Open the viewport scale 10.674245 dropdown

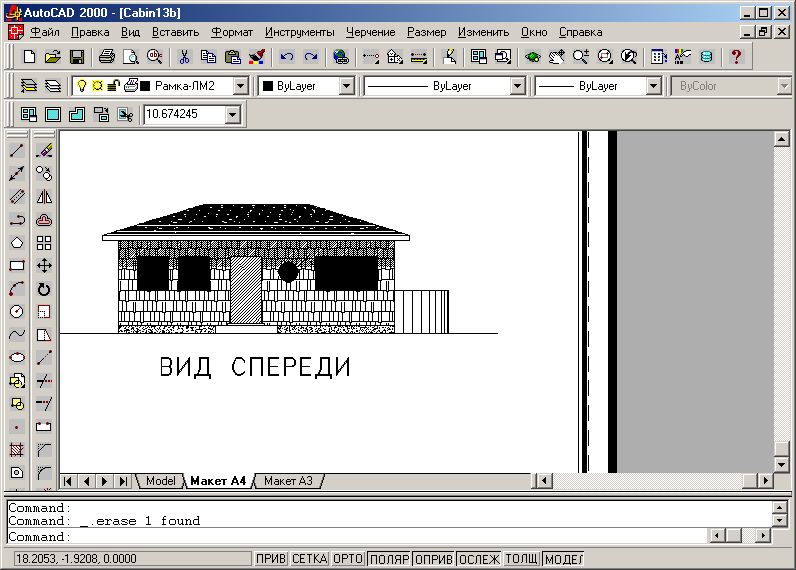[x=233, y=114]
